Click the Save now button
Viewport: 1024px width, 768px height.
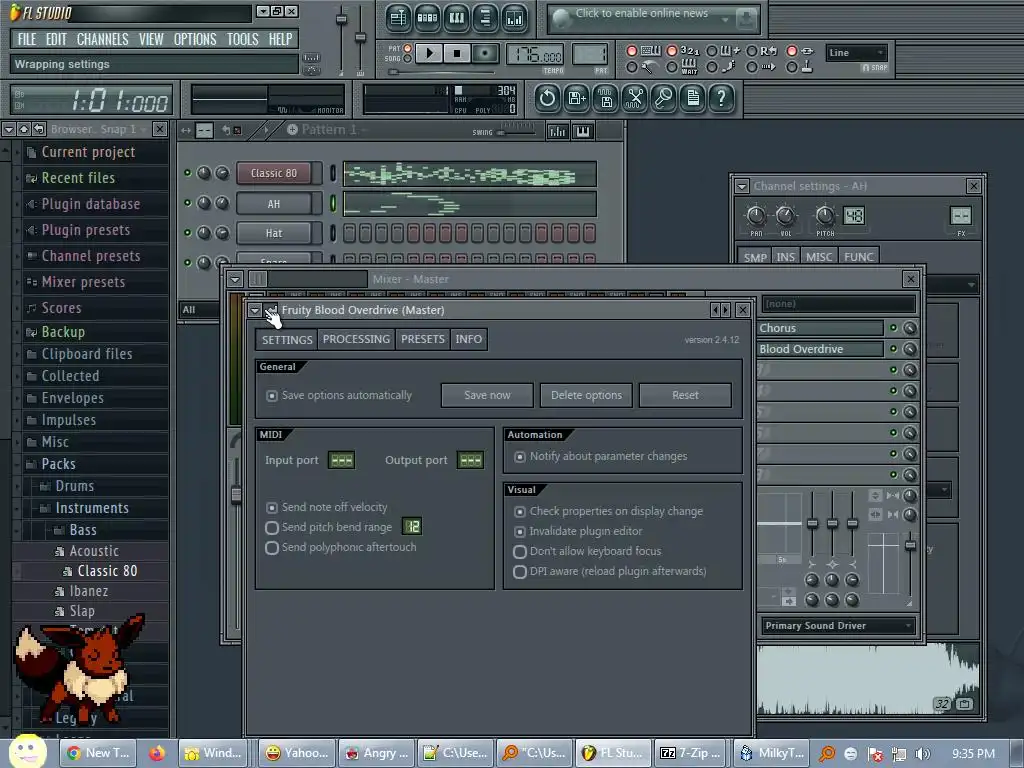[x=487, y=396]
